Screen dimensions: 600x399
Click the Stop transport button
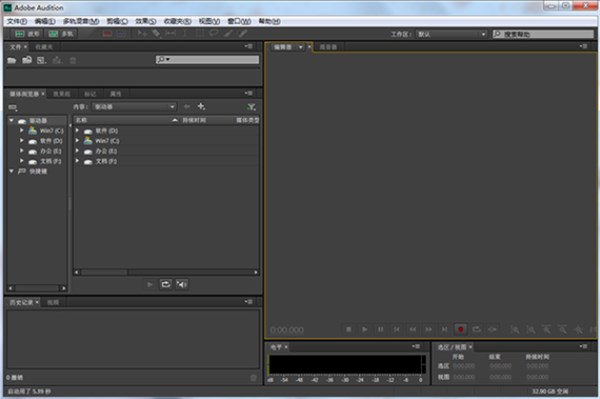349,329
